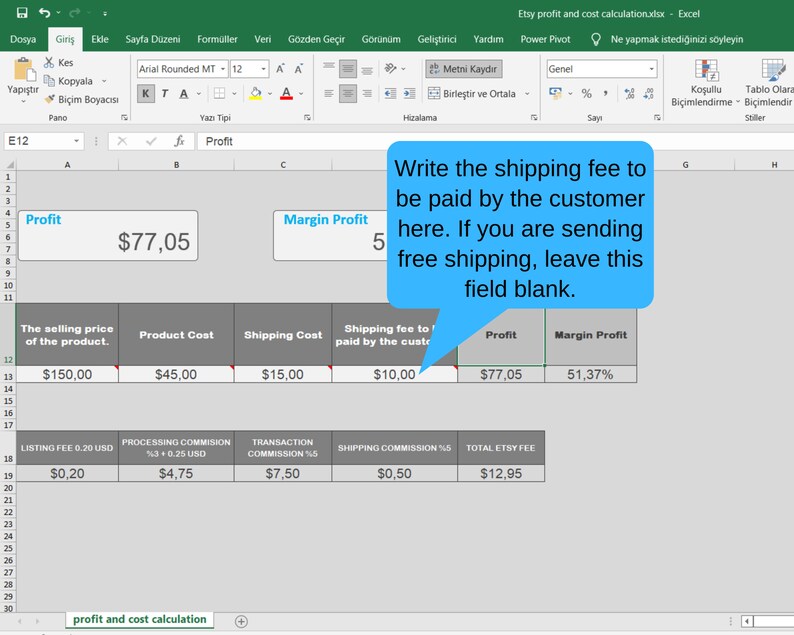Open Yazı Tipi dialog launcher
This screenshot has width=794, height=635.
(307, 117)
